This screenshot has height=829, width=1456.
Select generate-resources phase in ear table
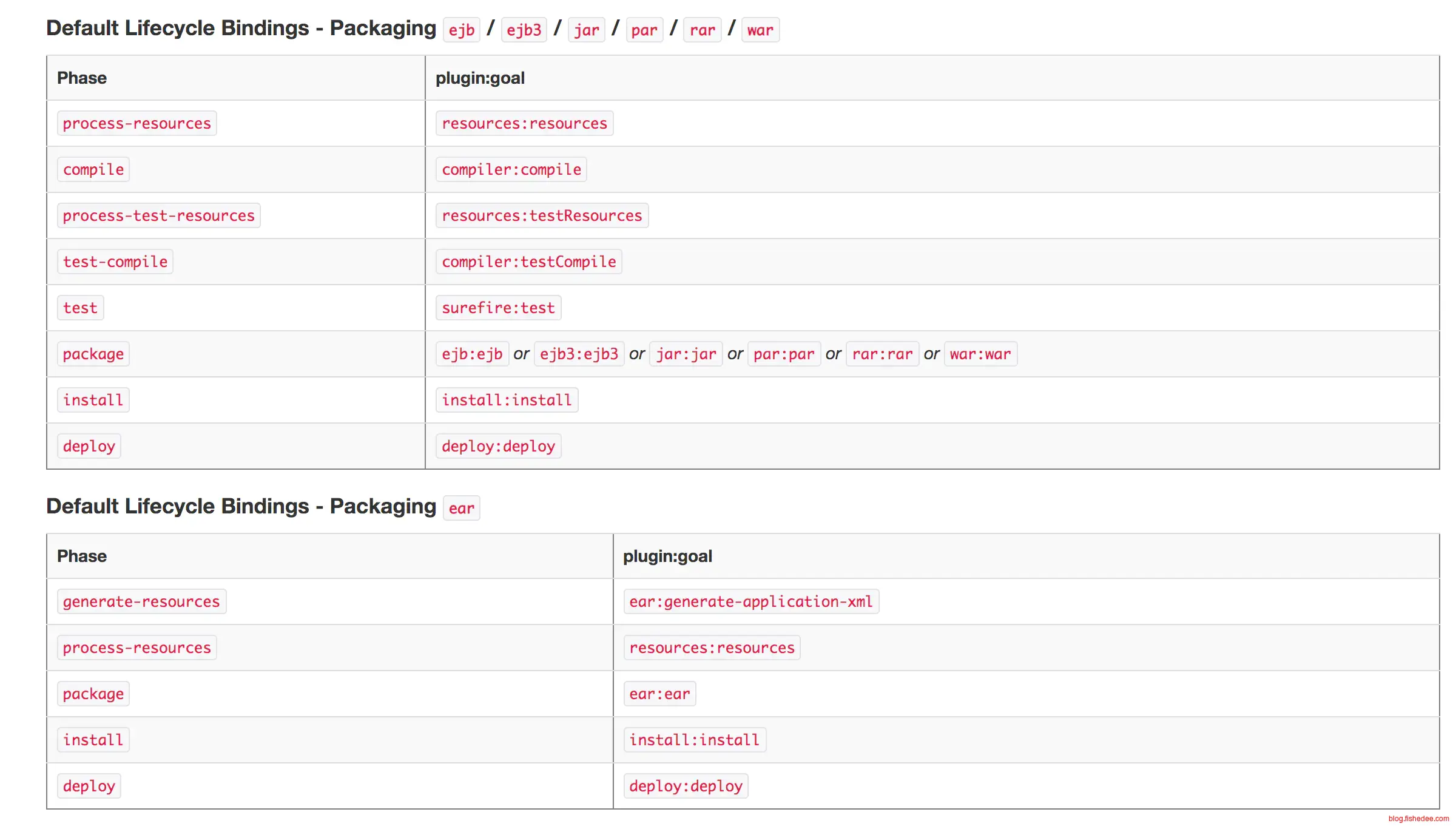(x=141, y=602)
